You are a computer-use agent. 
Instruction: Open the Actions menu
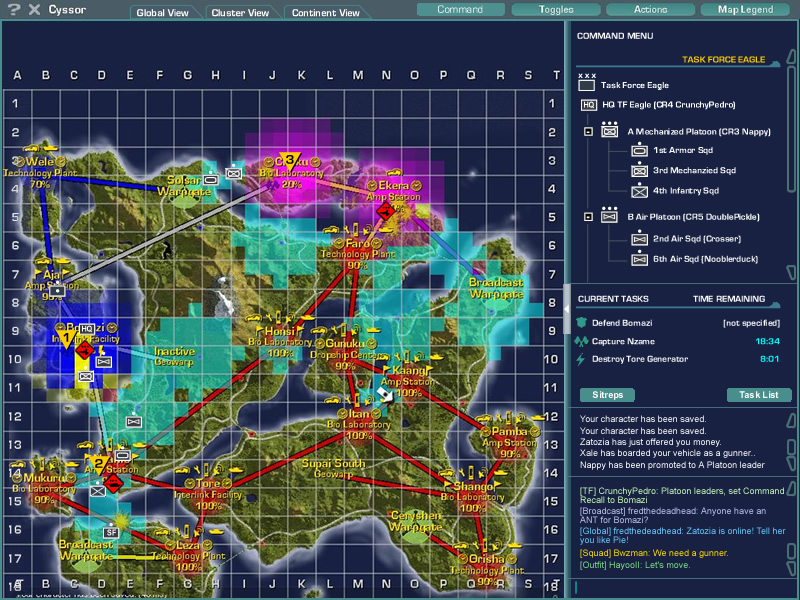(x=651, y=9)
